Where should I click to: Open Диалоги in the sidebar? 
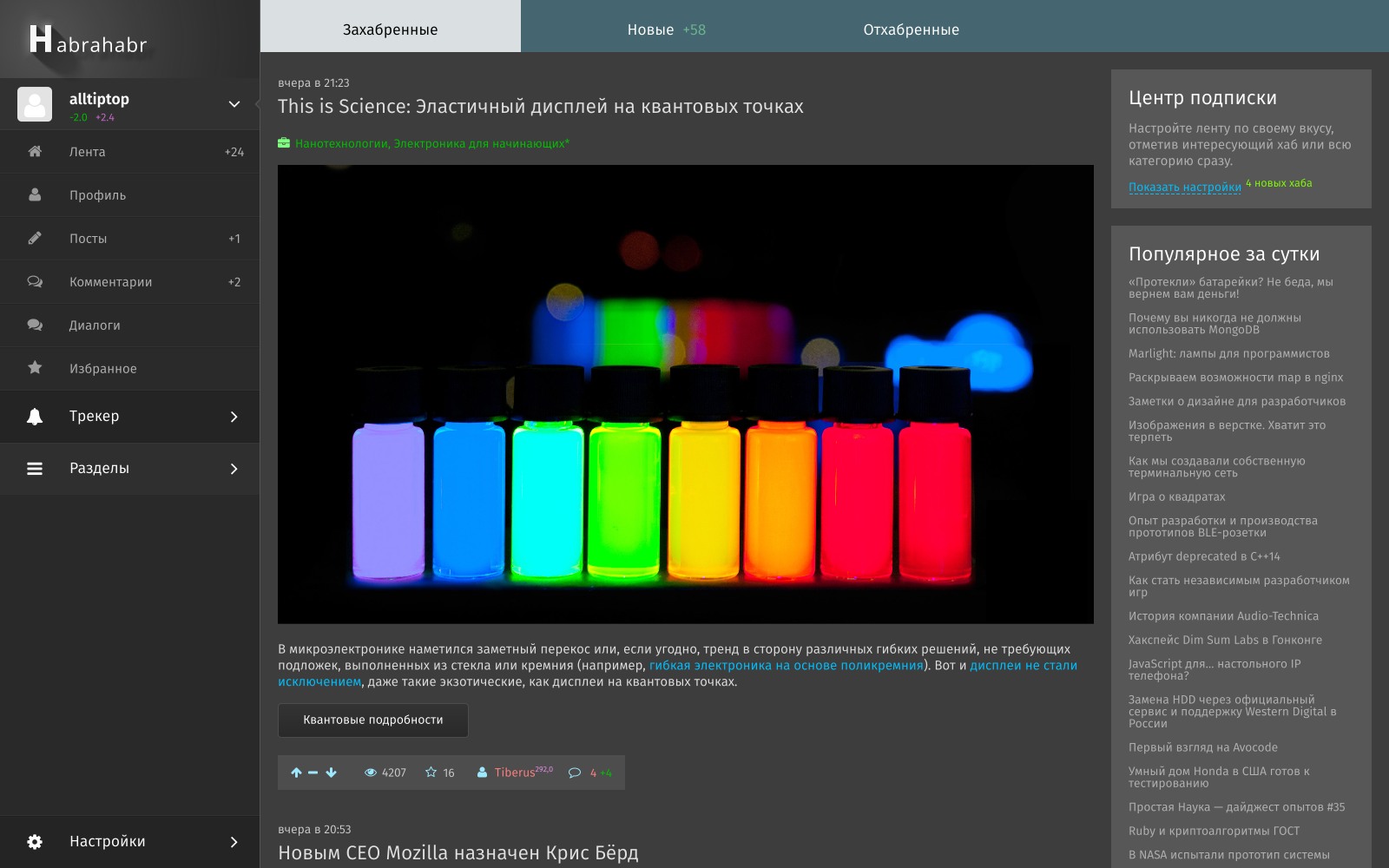[x=130, y=325]
